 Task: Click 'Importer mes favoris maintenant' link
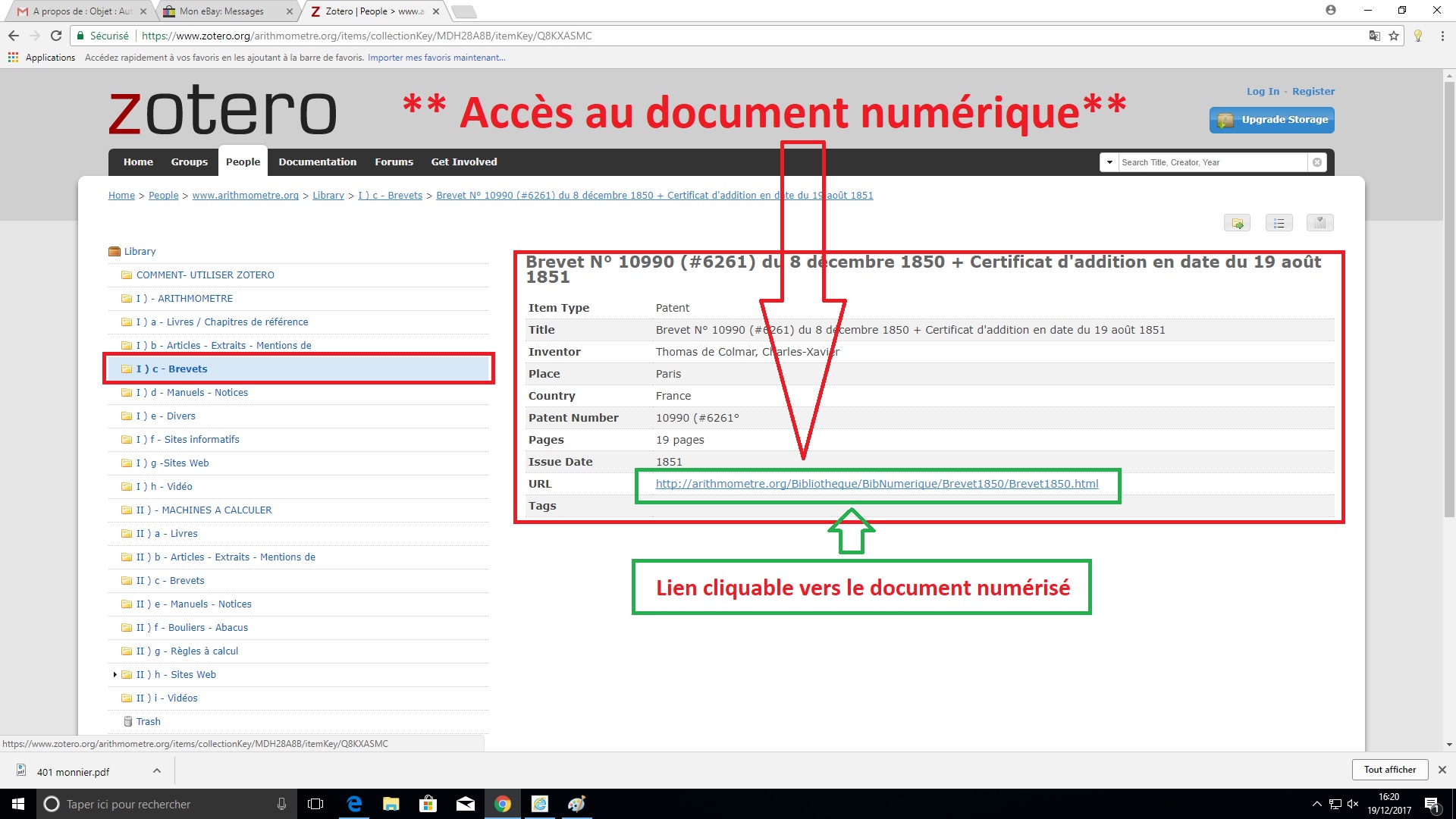coord(436,58)
